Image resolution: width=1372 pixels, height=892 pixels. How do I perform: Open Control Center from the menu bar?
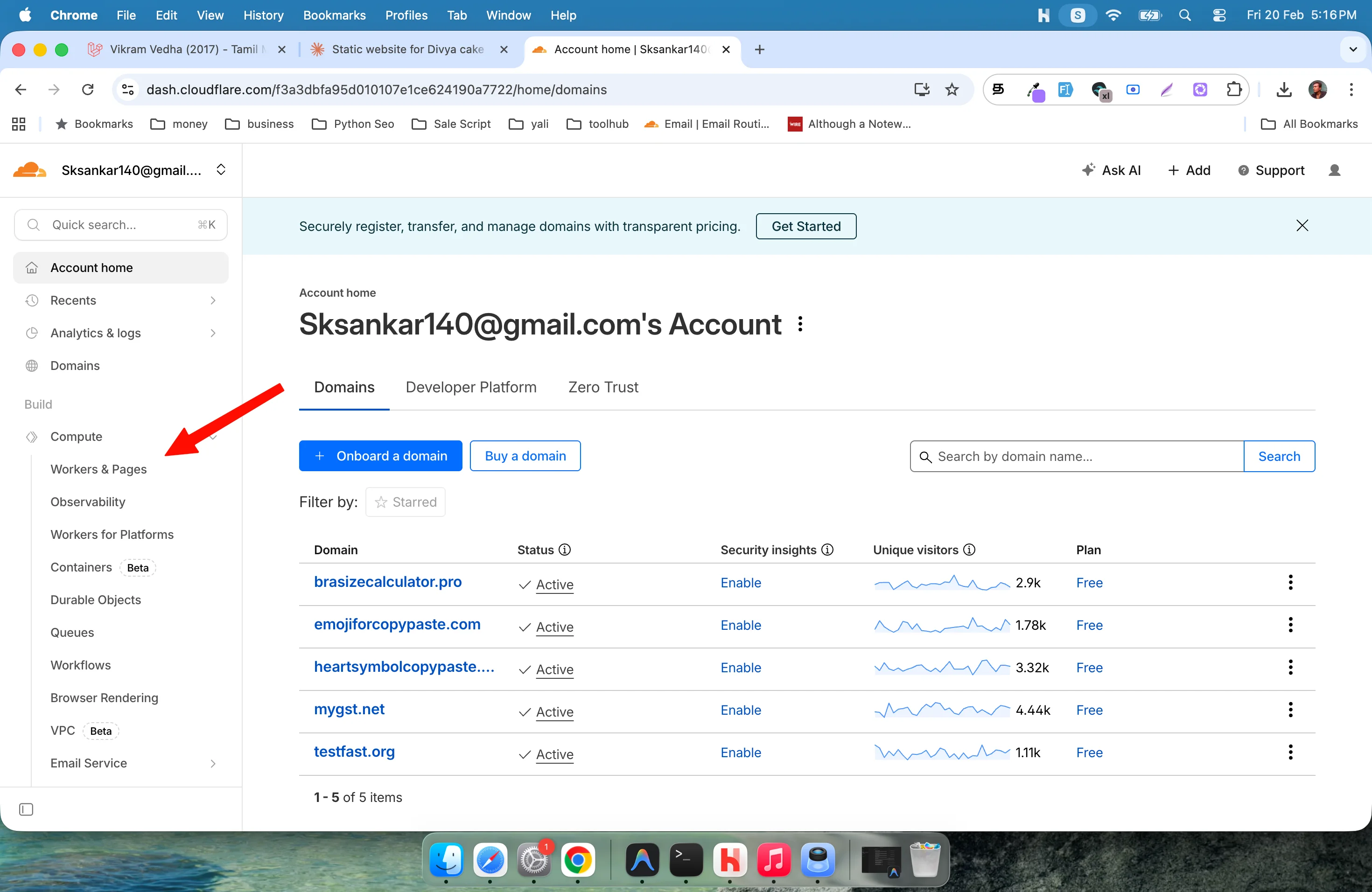pyautogui.click(x=1220, y=15)
